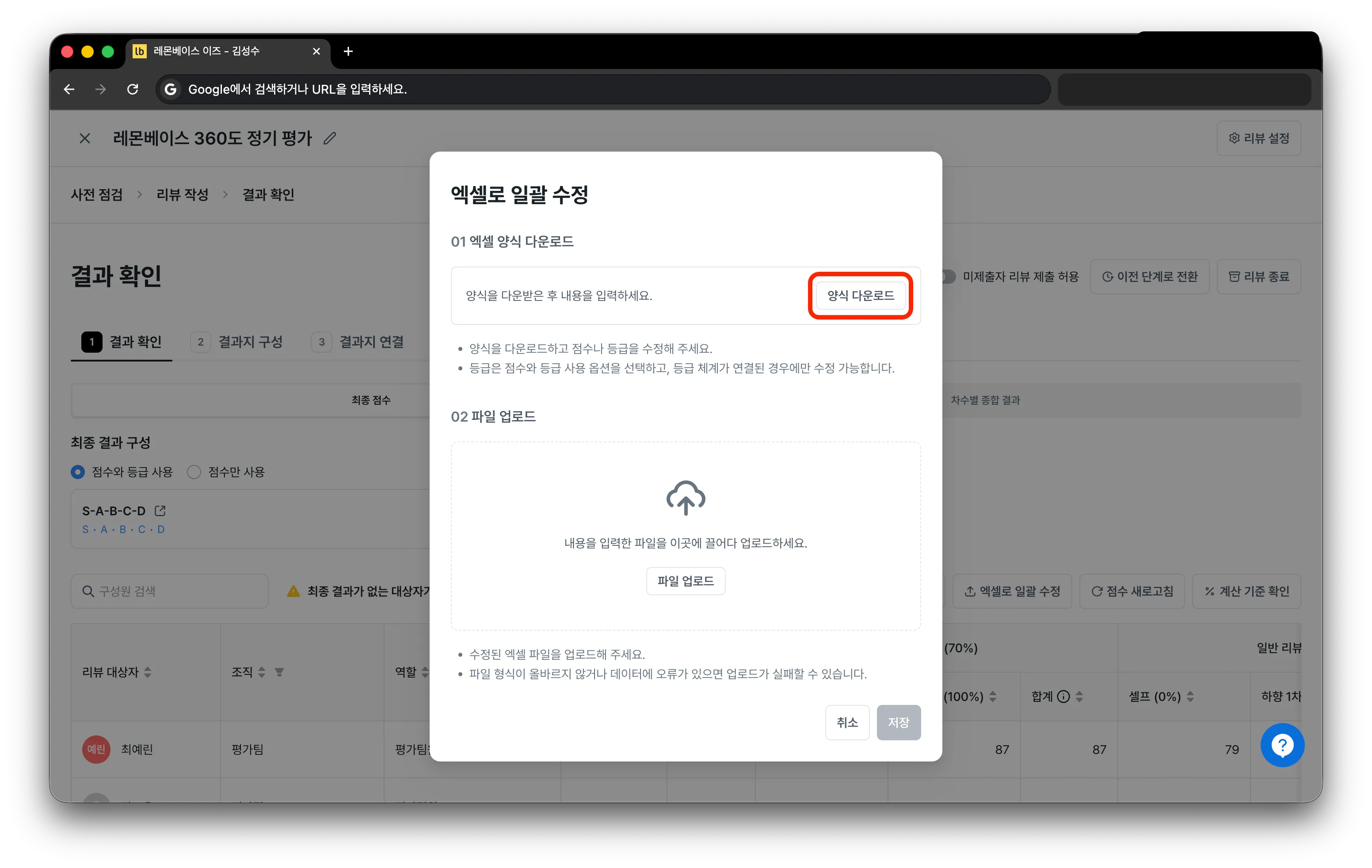
Task: Click the 파일 업로드 button
Action: 686,581
